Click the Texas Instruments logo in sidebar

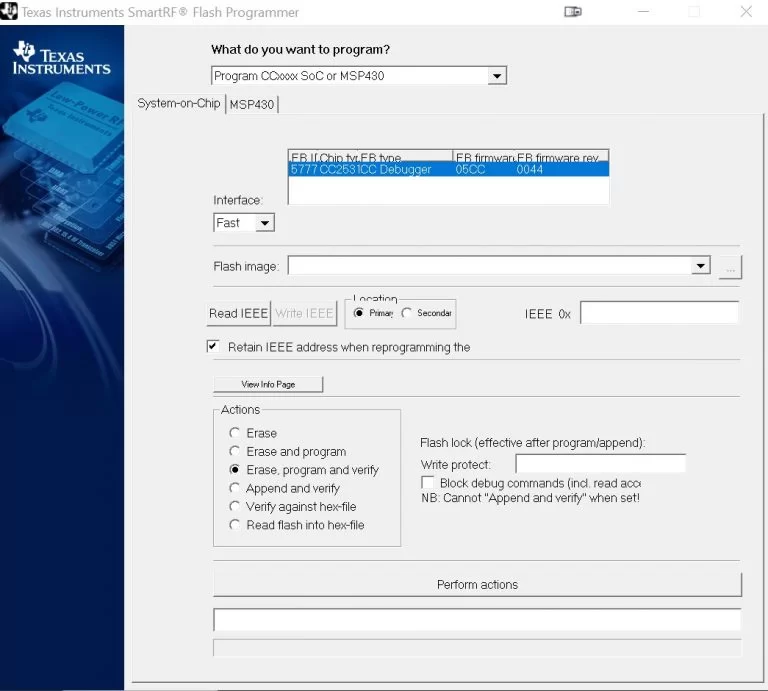pyautogui.click(x=62, y=59)
